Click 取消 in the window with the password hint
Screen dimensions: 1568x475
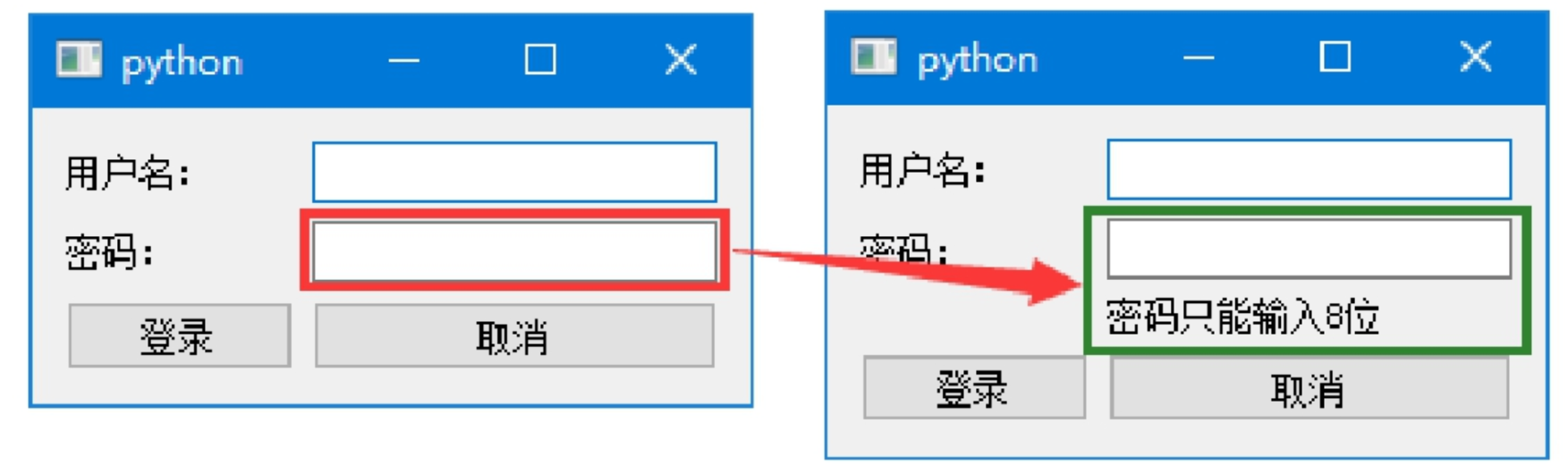tap(1309, 387)
